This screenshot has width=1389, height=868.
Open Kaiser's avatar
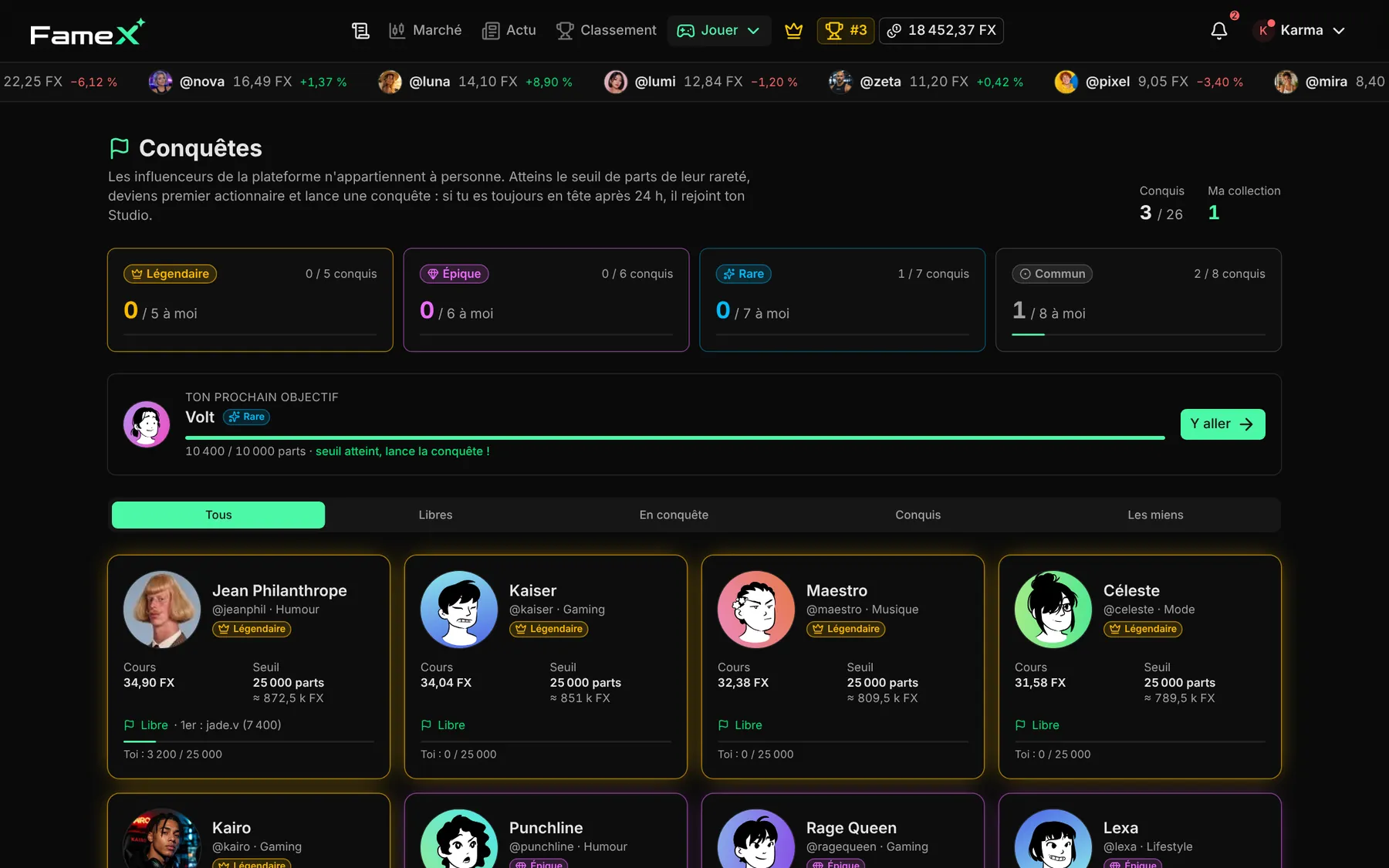459,610
